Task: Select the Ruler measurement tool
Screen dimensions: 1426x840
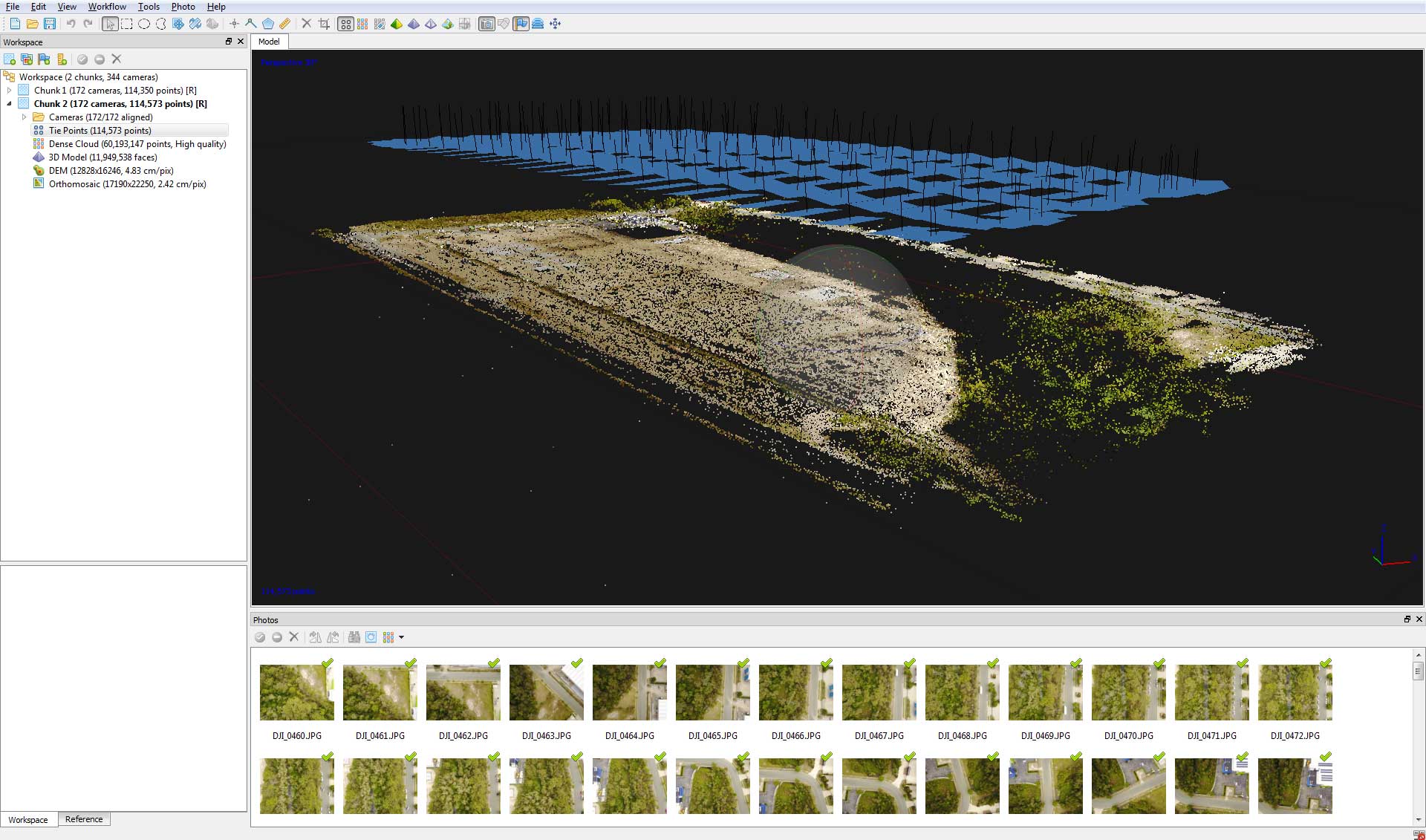Action: pyautogui.click(x=285, y=24)
